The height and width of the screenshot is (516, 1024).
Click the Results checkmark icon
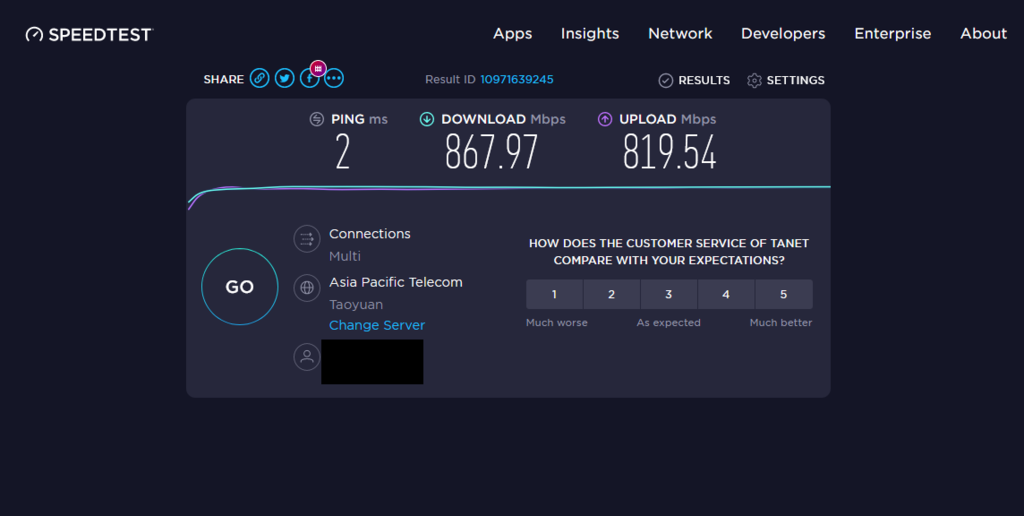click(x=665, y=80)
